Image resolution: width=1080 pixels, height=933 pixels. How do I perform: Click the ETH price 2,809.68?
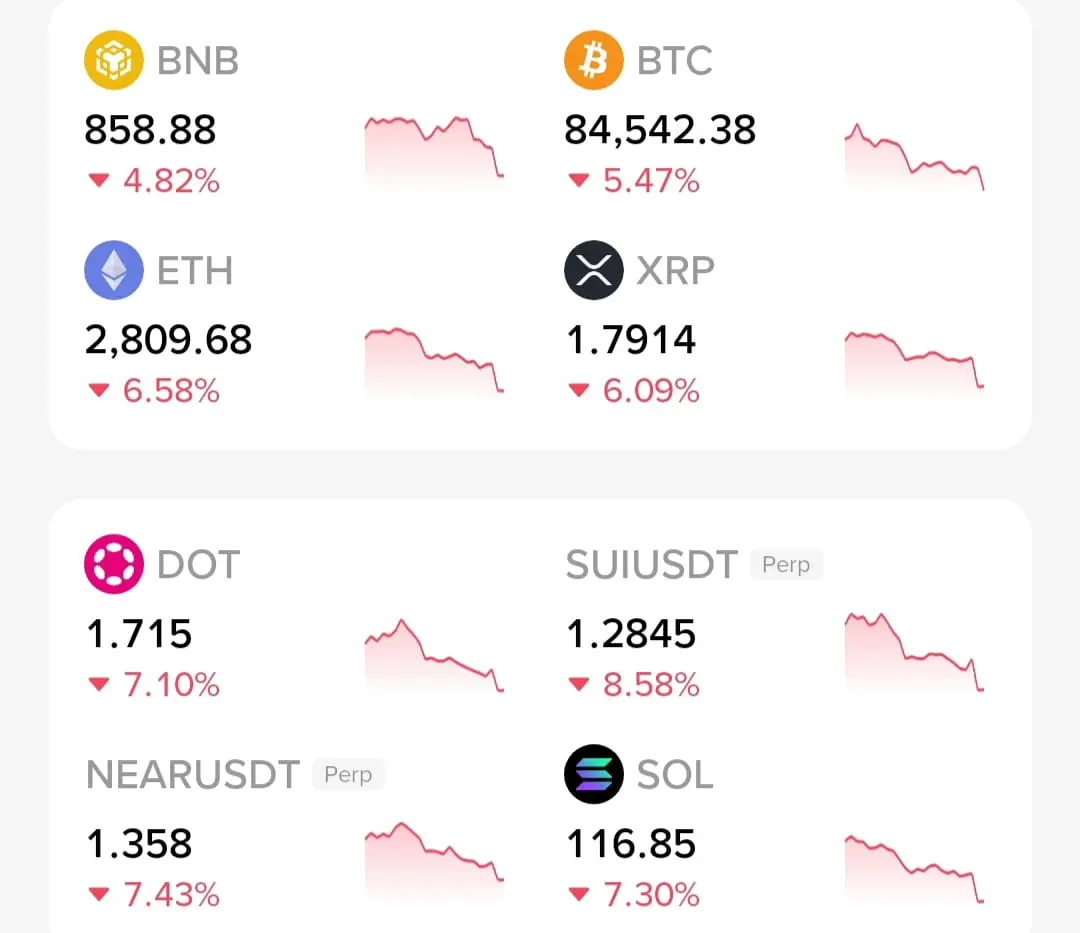click(x=168, y=340)
